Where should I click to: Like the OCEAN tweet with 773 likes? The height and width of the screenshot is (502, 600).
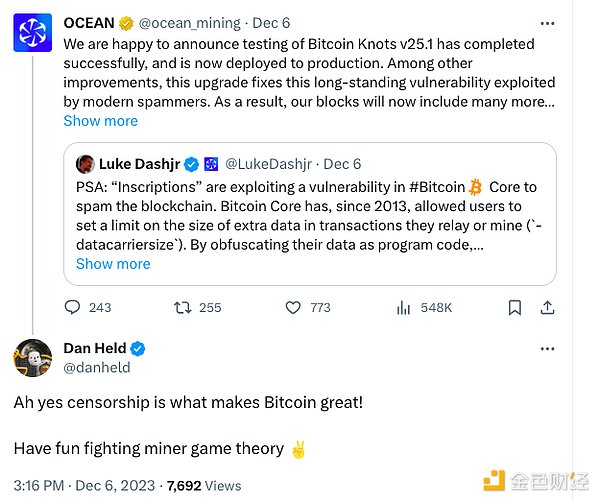[293, 307]
